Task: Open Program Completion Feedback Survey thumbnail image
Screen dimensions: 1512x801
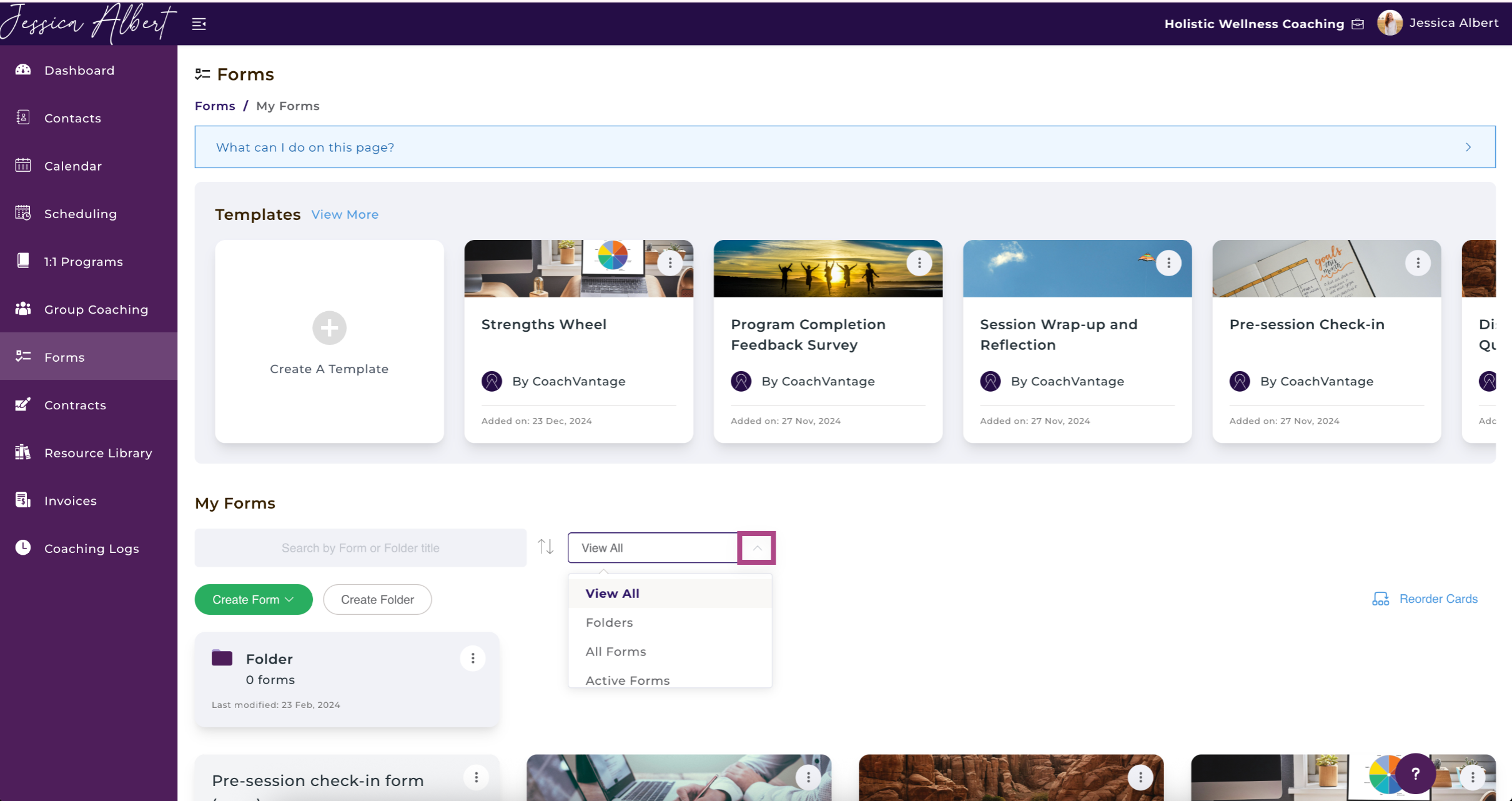Action: [x=828, y=269]
